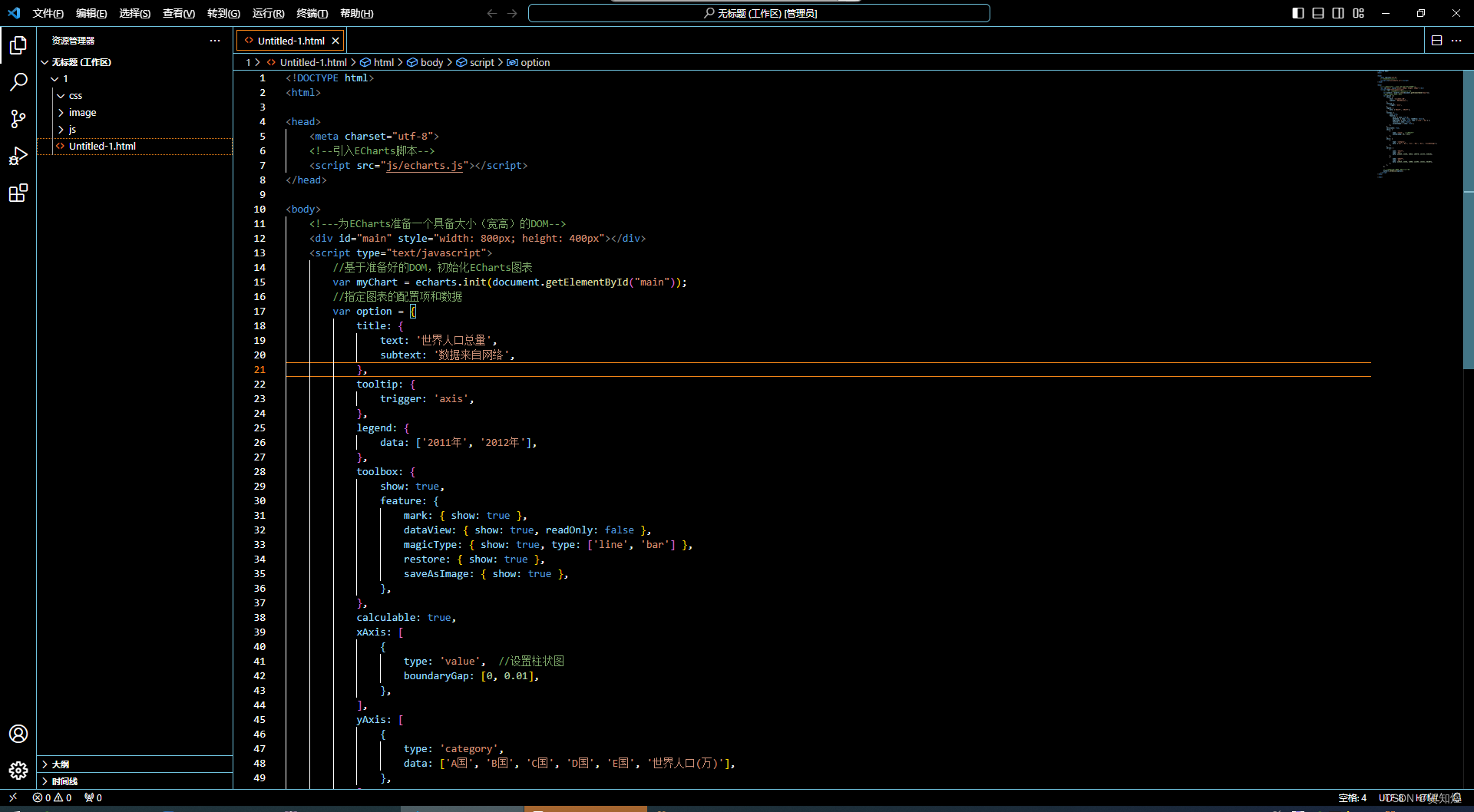The image size is (1474, 812).
Task: Open the Run and Debug view
Action: (x=18, y=156)
